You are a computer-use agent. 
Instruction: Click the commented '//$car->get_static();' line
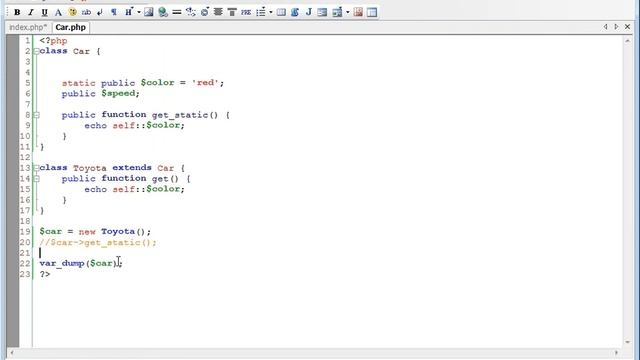point(98,242)
